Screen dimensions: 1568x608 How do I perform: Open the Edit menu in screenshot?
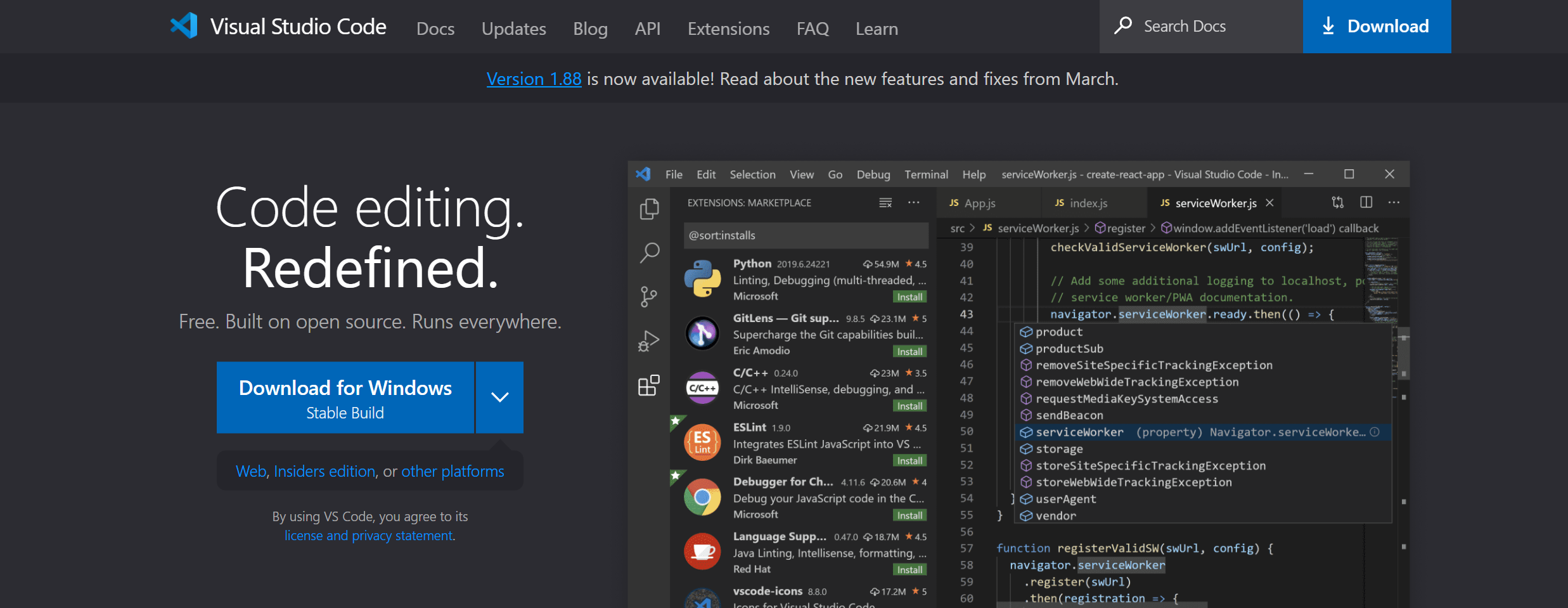click(706, 174)
